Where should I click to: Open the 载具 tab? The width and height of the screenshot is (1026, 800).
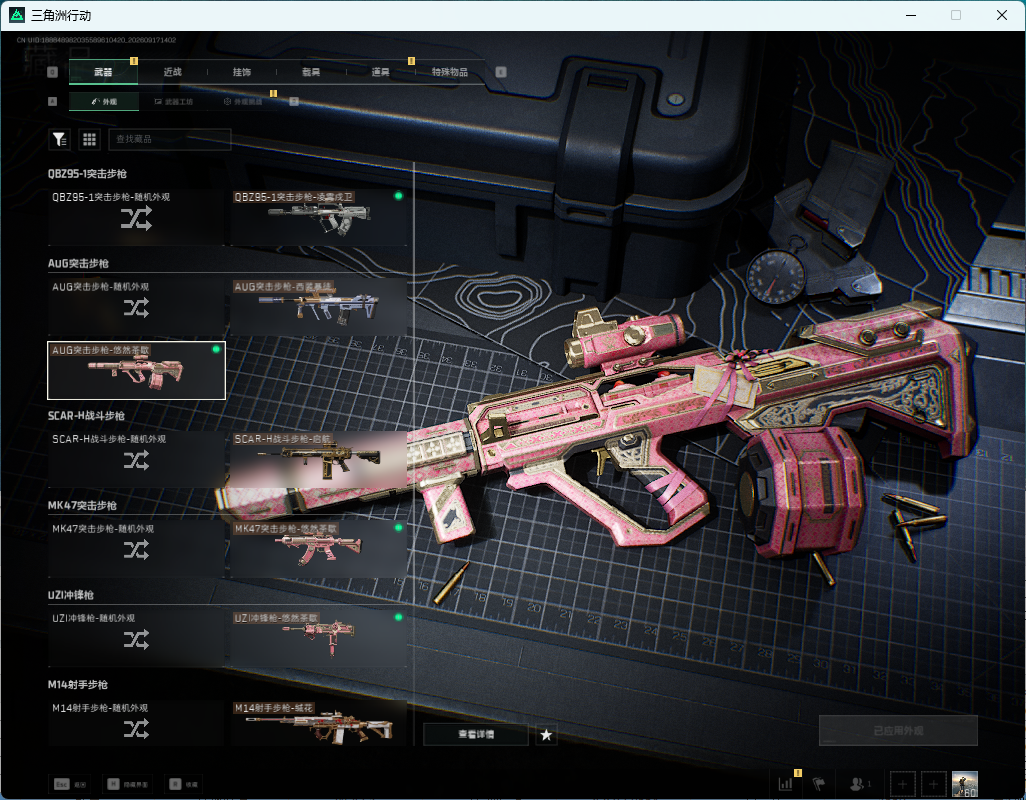click(311, 72)
